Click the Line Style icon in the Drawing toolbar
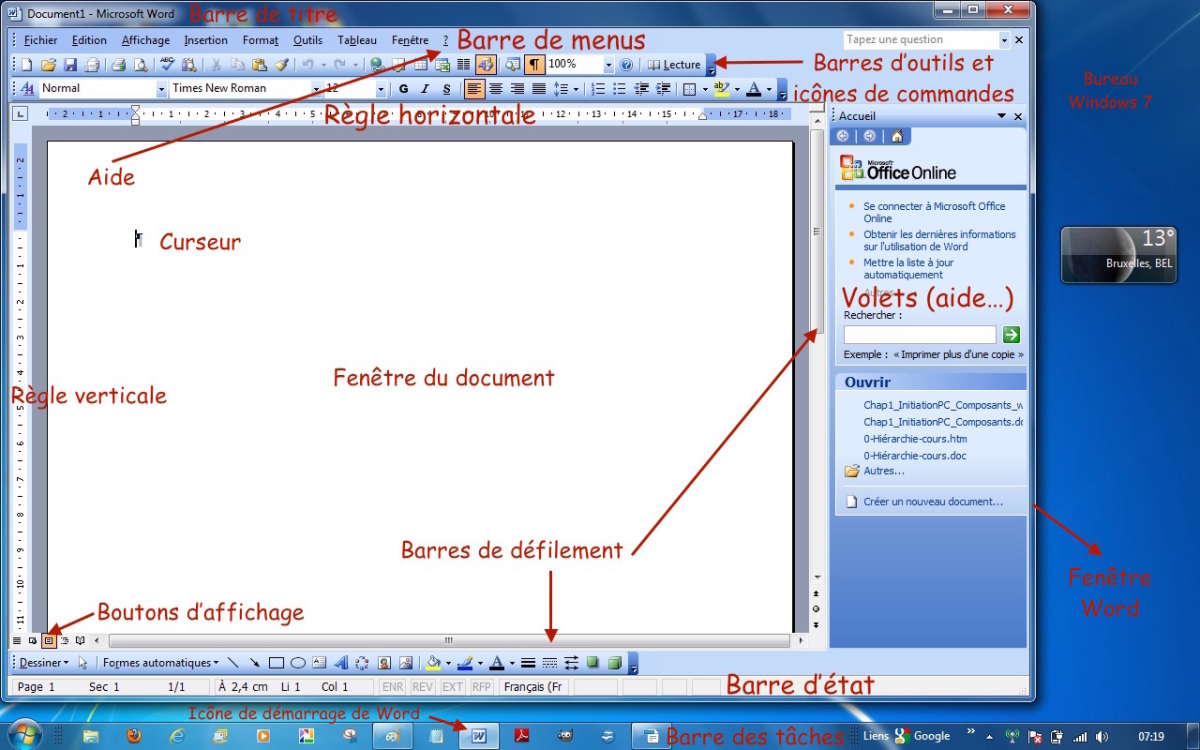1200x750 pixels. pyautogui.click(x=528, y=663)
